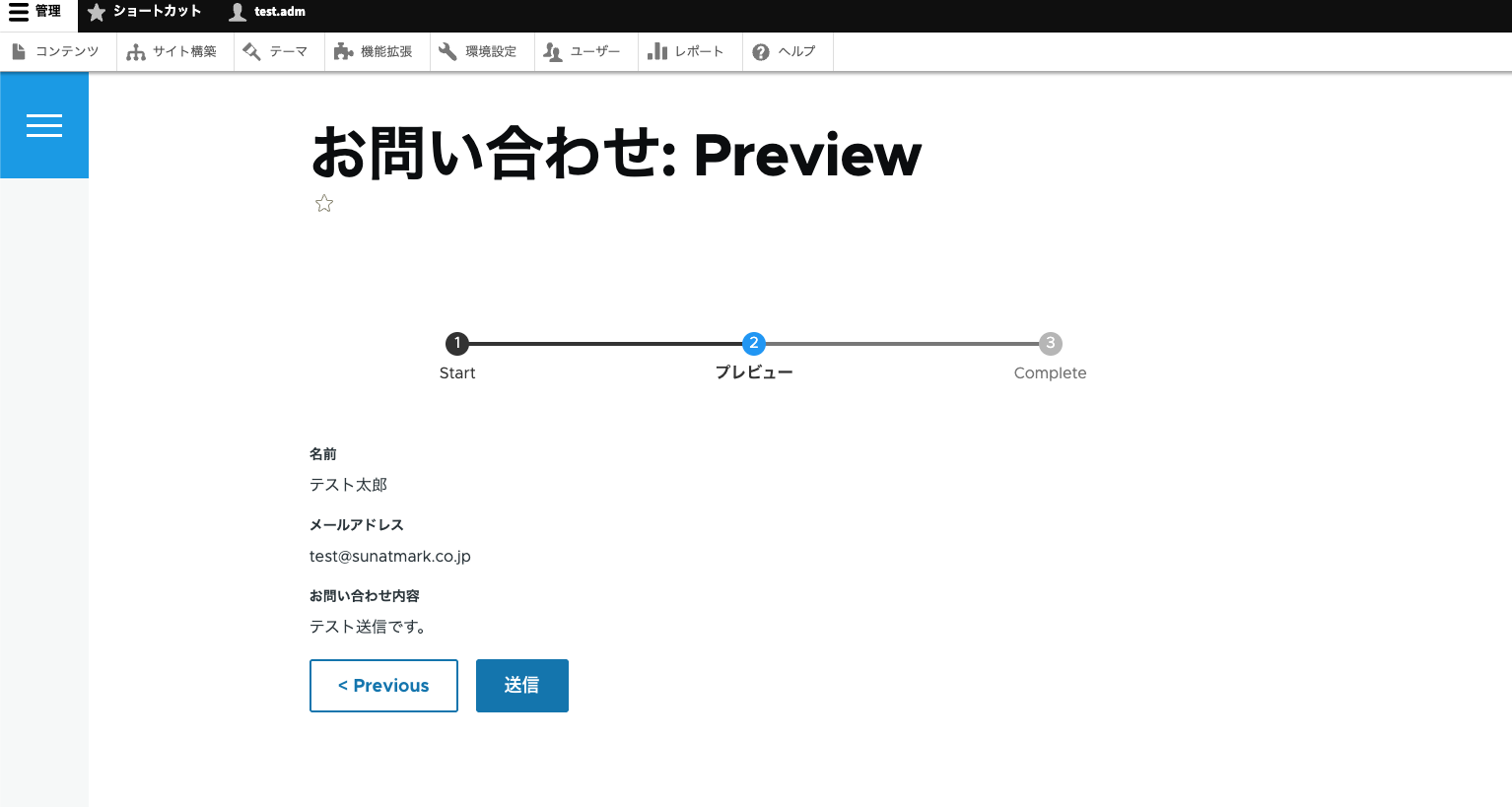The height and width of the screenshot is (807, 1512).
Task: Open the コンテンツ admin menu
Action: [x=57, y=51]
